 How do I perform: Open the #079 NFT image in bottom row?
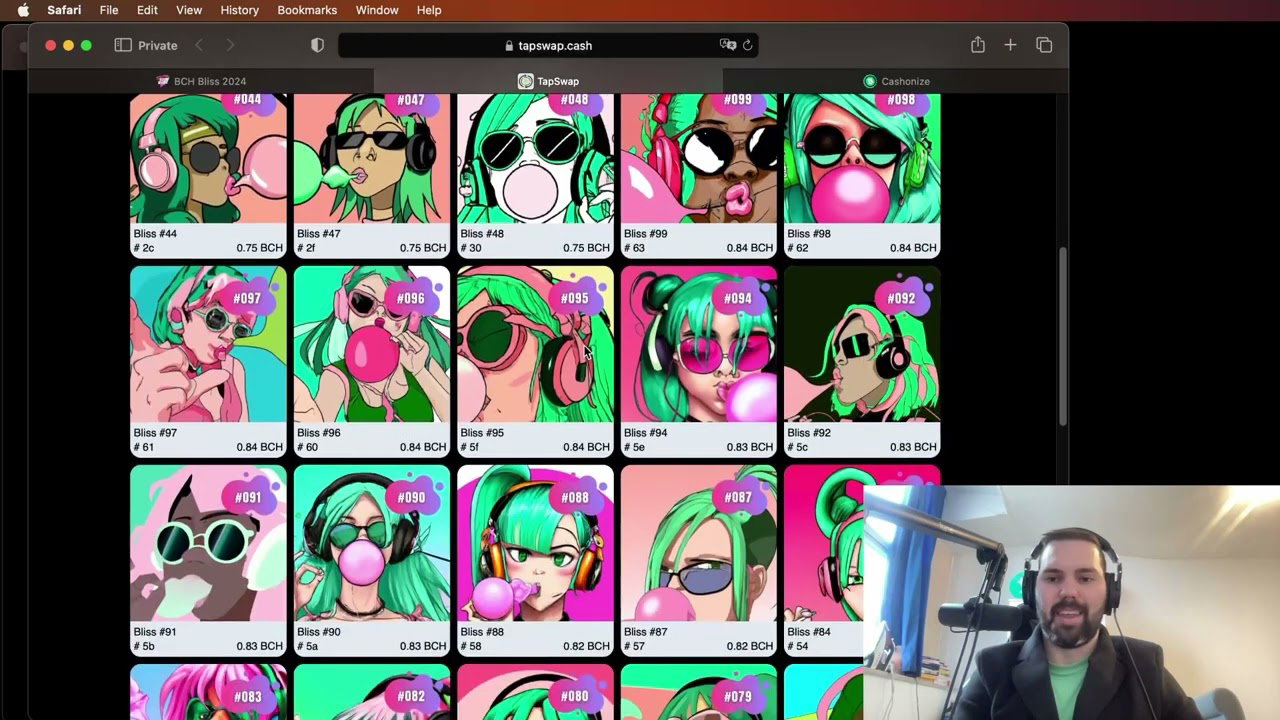699,692
